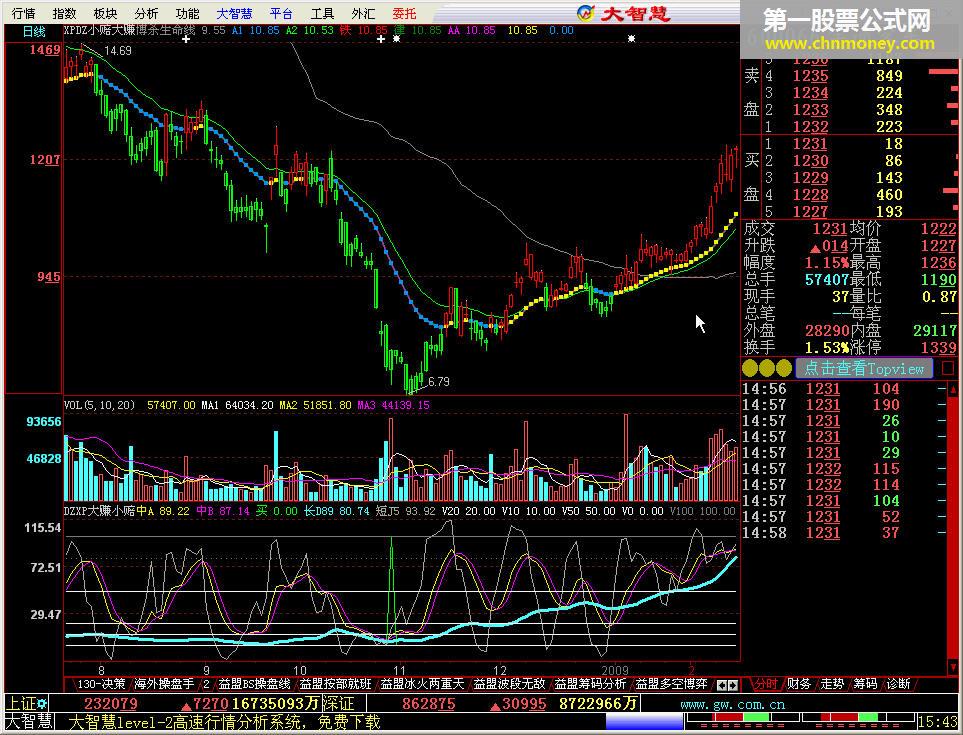Click first white plus marker above chart
The image size is (963, 735).
tap(186, 39)
